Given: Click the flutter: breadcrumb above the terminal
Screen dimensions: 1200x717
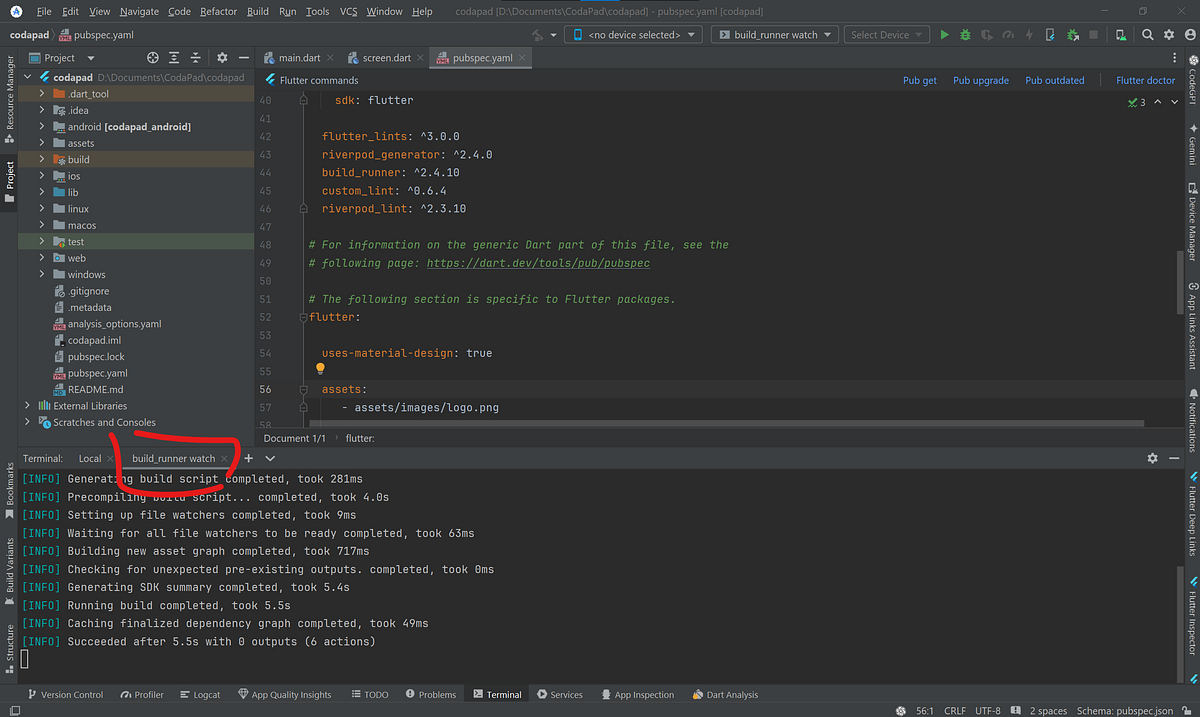Looking at the screenshot, I should (x=360, y=438).
